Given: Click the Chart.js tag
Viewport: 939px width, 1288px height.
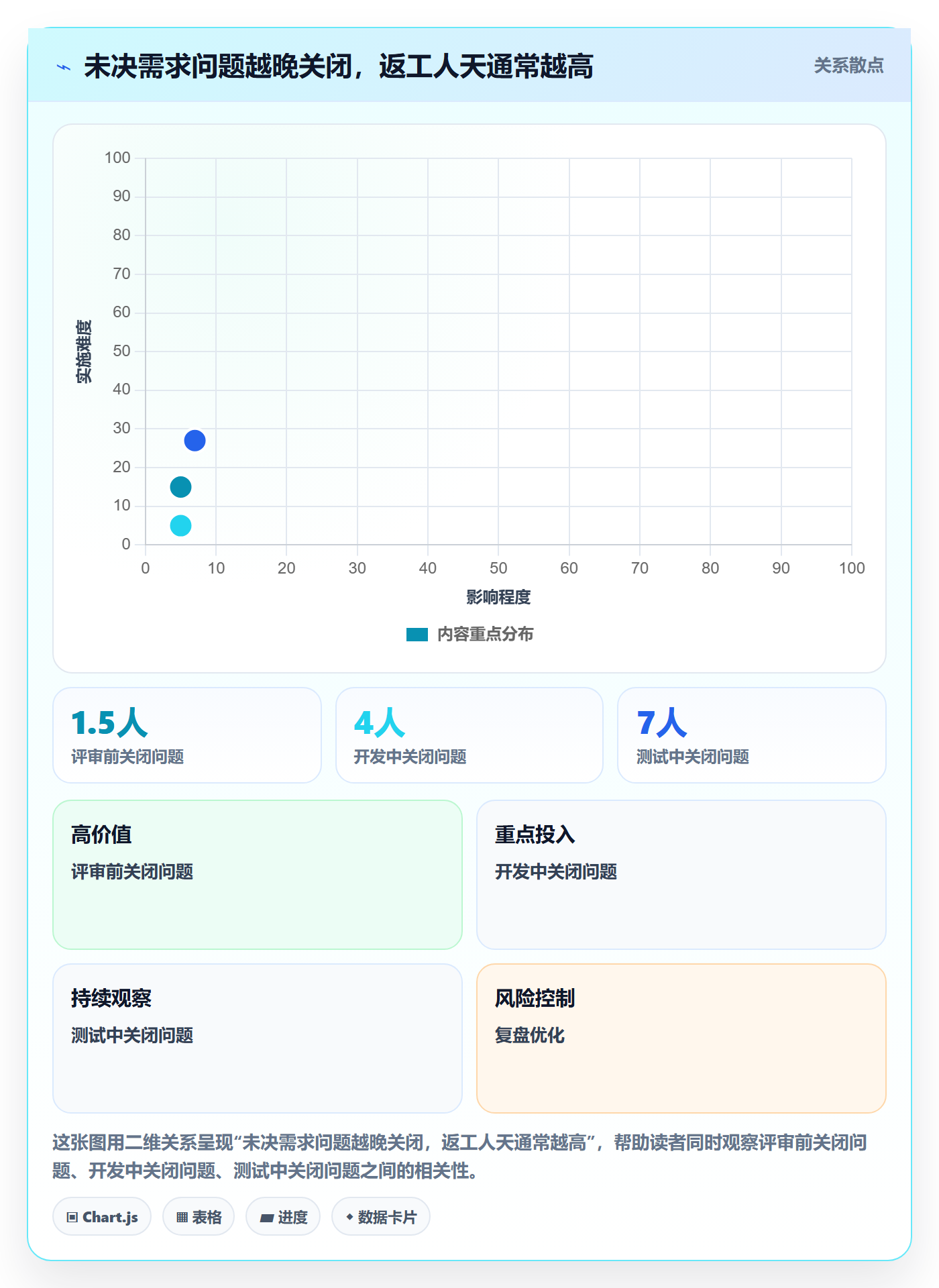Looking at the screenshot, I should (102, 1217).
